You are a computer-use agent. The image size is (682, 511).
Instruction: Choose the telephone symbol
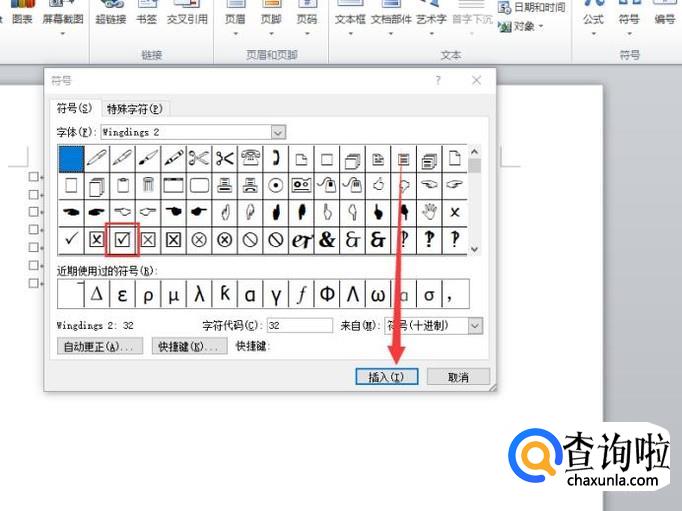tap(250, 158)
